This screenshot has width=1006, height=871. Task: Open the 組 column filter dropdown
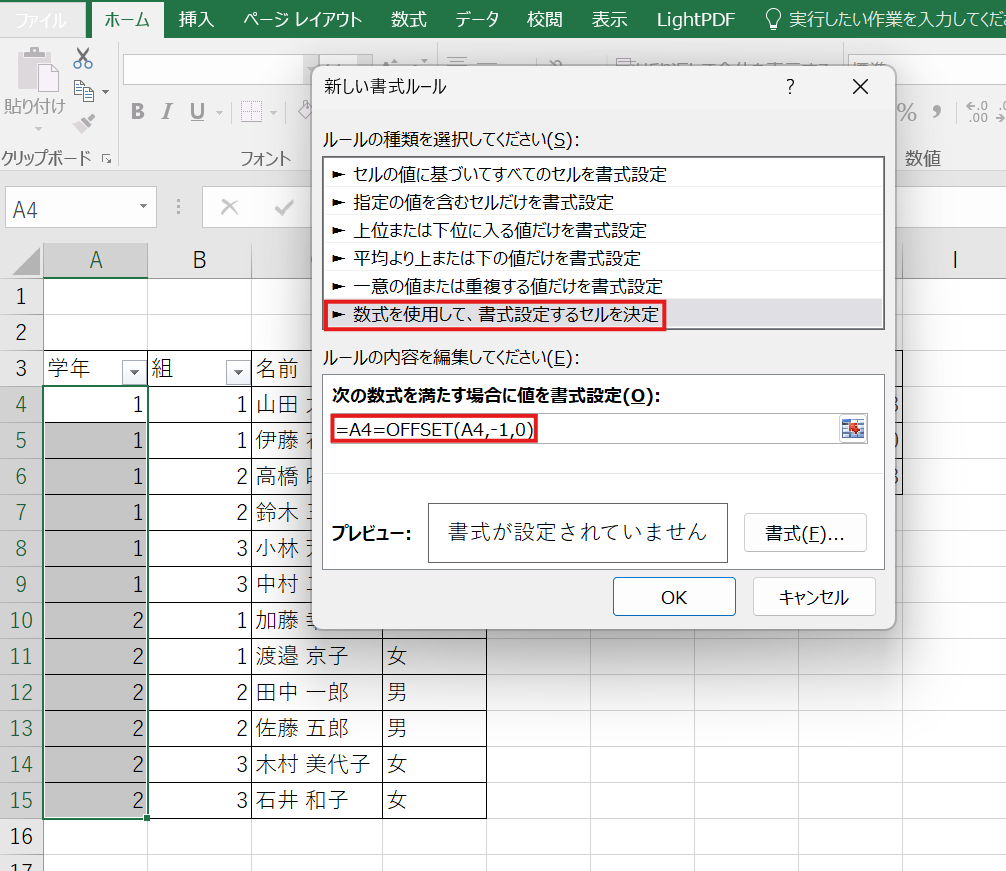(x=238, y=371)
